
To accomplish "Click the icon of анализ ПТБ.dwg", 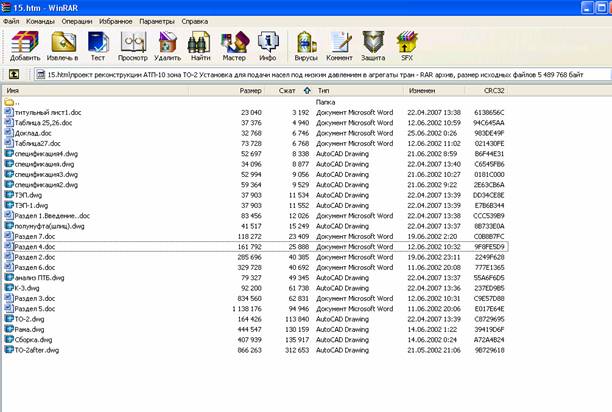I will [9, 278].
